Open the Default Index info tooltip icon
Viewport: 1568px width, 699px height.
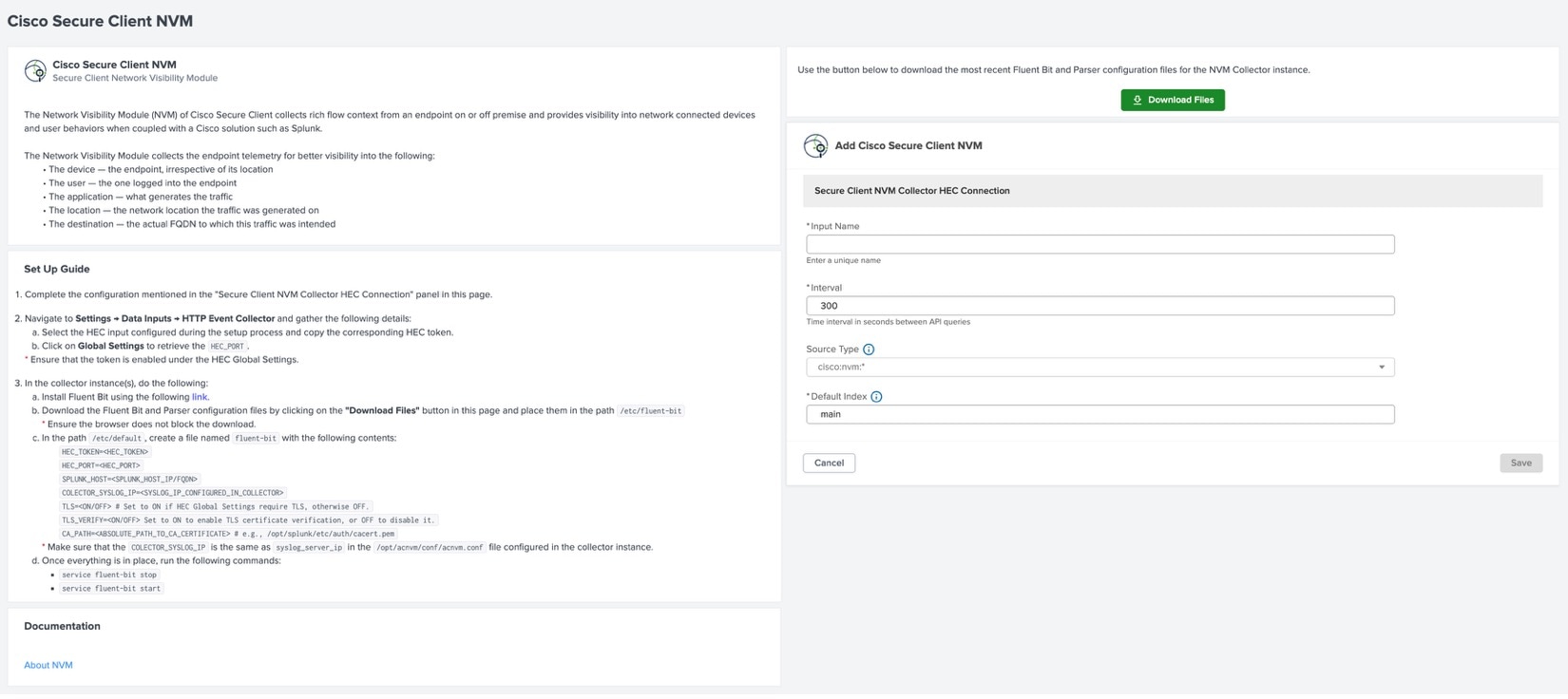click(876, 397)
